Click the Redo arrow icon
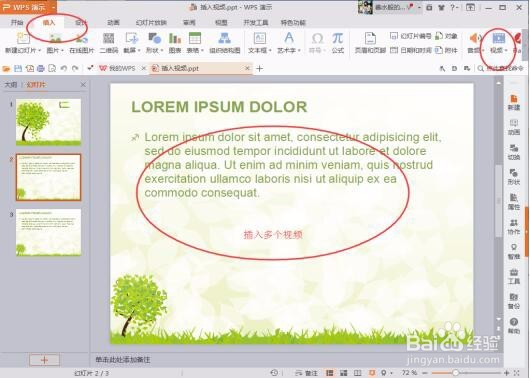 [x=75, y=69]
